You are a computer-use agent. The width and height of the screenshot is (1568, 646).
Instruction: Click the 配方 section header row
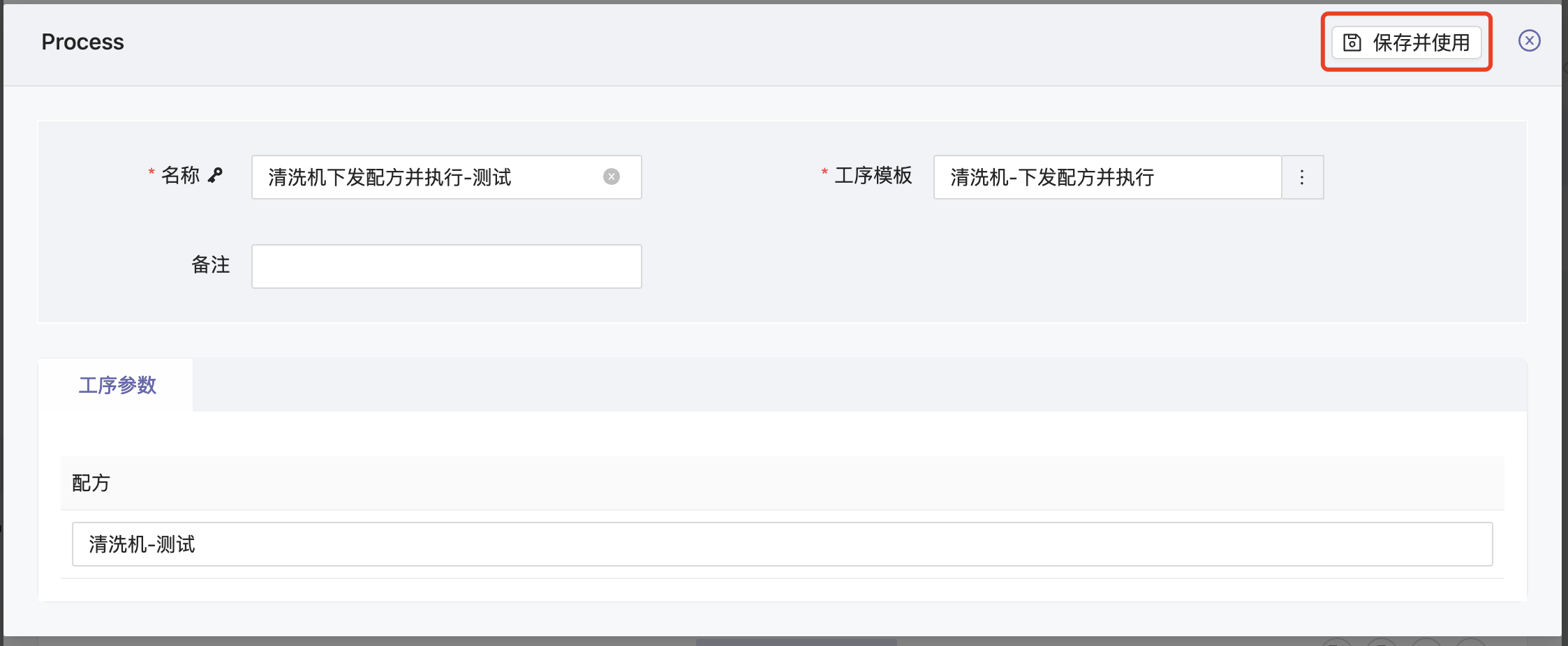[x=782, y=483]
